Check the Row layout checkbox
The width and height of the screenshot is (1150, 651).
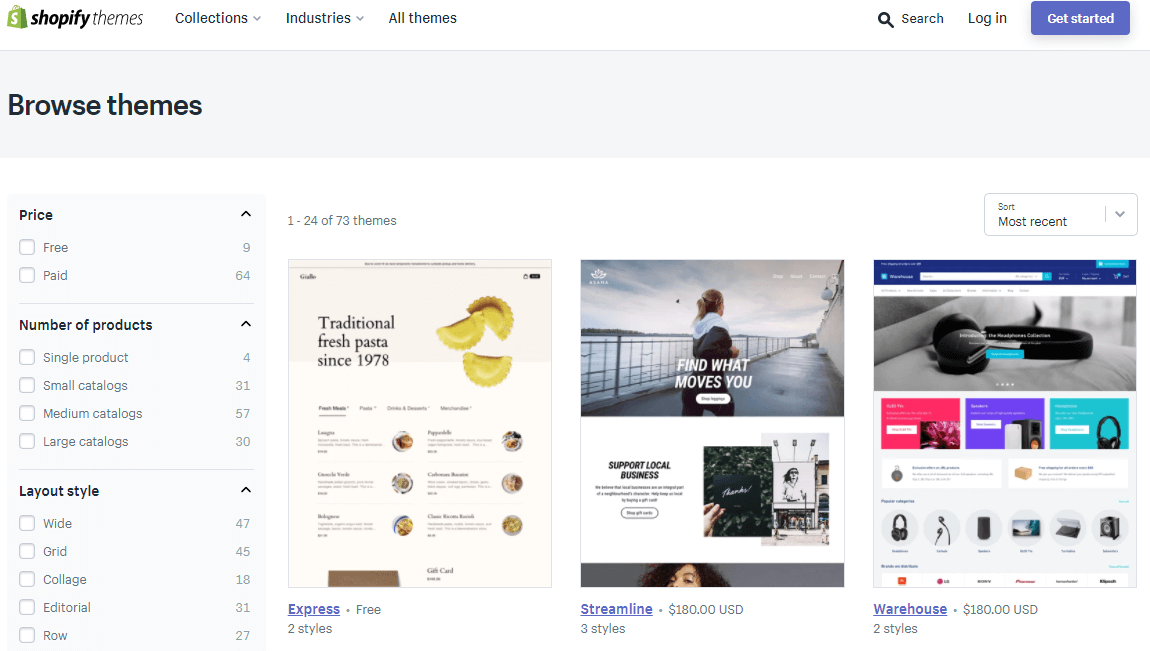[x=27, y=634]
